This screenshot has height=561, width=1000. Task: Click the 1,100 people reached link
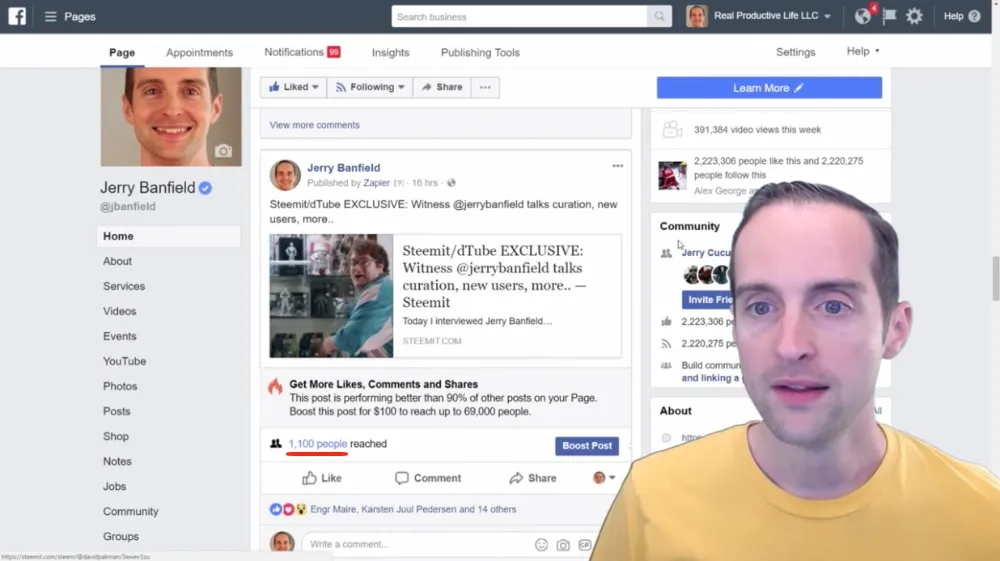pos(318,444)
